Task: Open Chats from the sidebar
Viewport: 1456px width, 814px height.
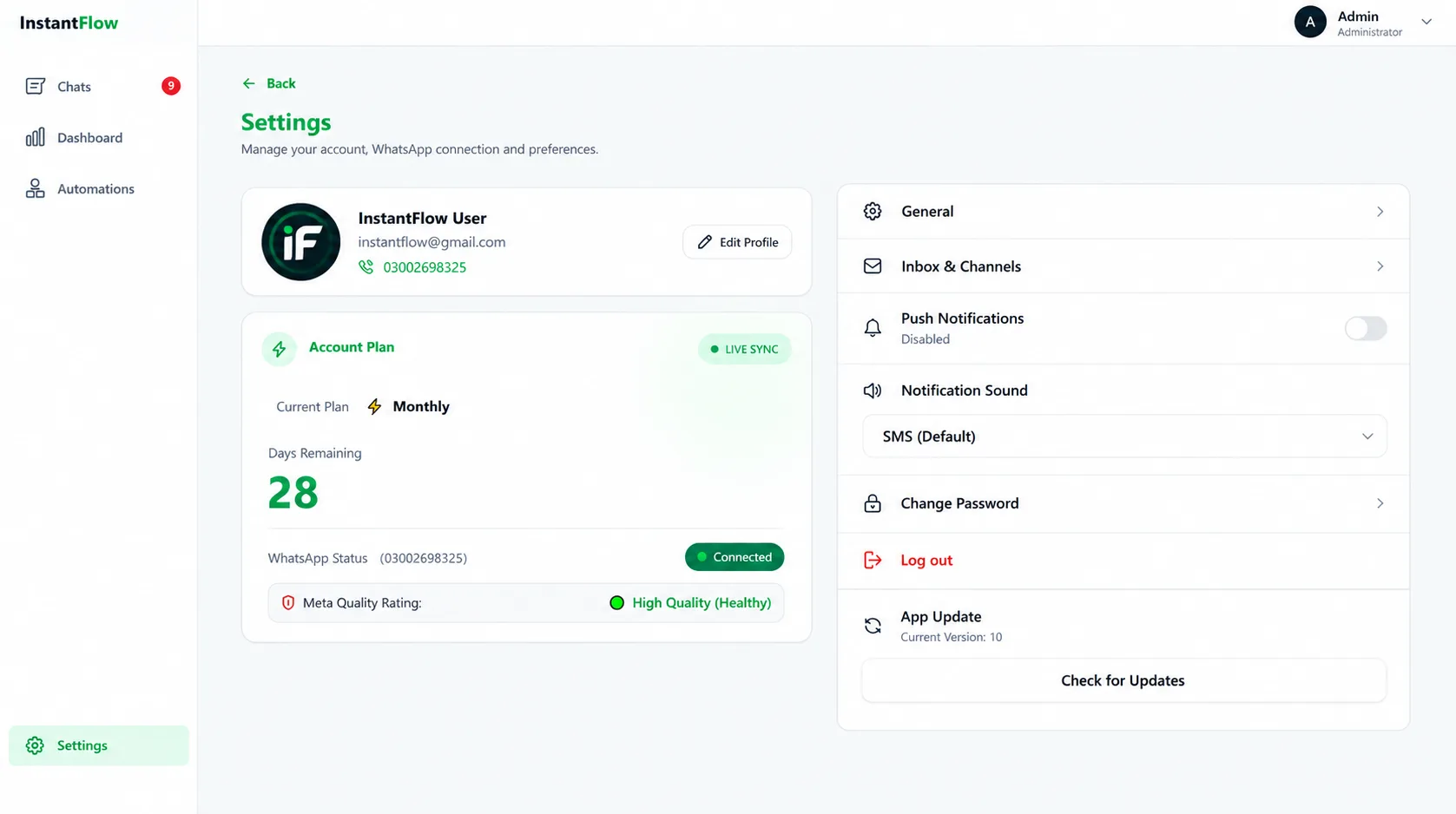Action: pyautogui.click(x=99, y=86)
